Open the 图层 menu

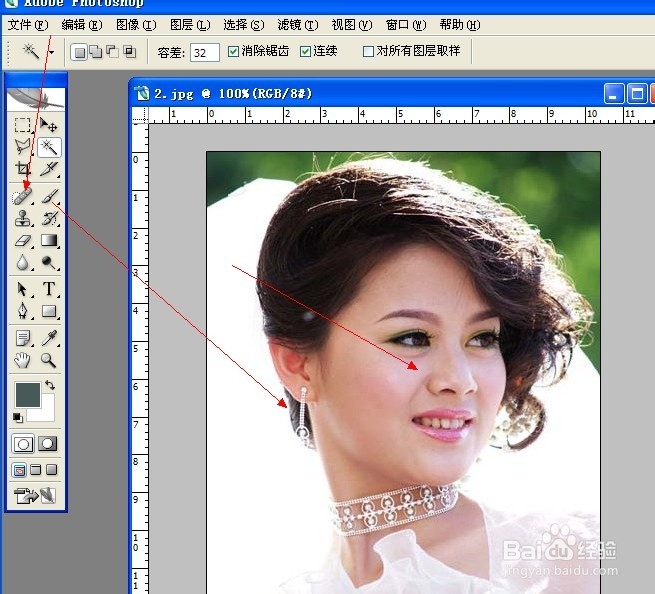[x=190, y=25]
